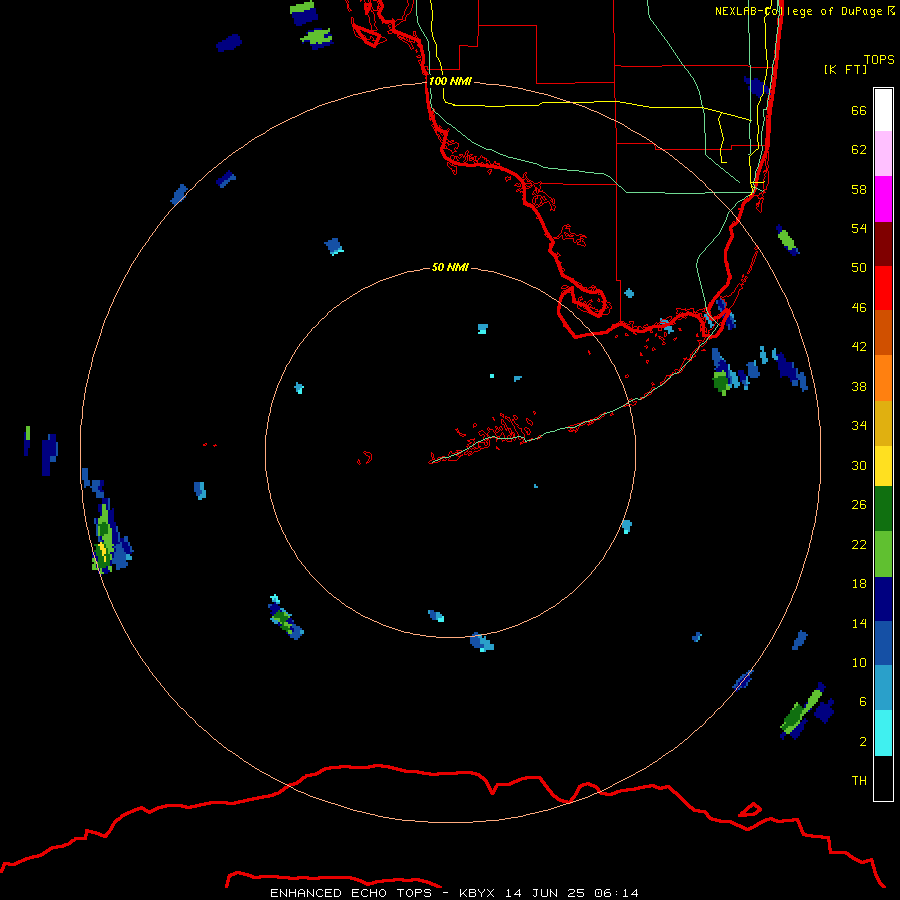Screen dimensions: 900x900
Task: Click the 54 legend value
Action: (859, 228)
